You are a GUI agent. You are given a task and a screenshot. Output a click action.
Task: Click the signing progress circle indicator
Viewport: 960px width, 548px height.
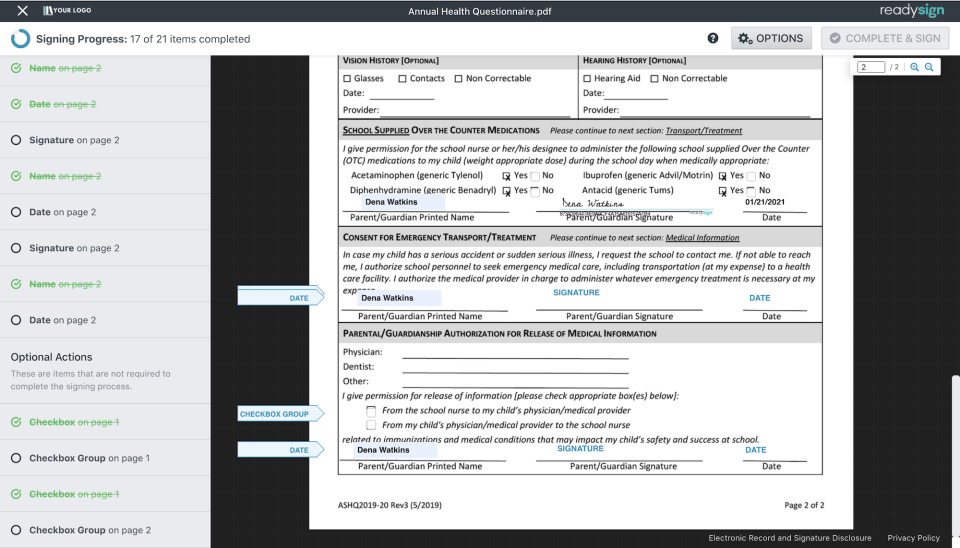pos(20,39)
